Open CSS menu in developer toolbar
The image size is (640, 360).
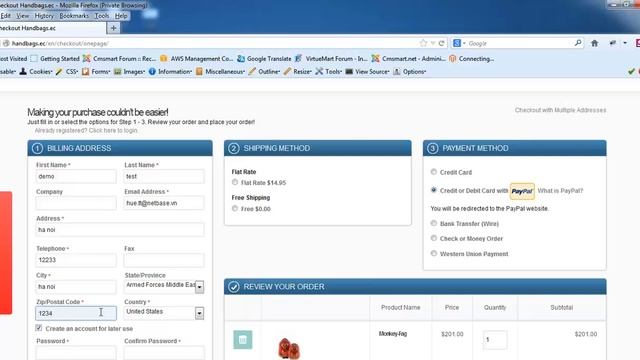point(67,71)
